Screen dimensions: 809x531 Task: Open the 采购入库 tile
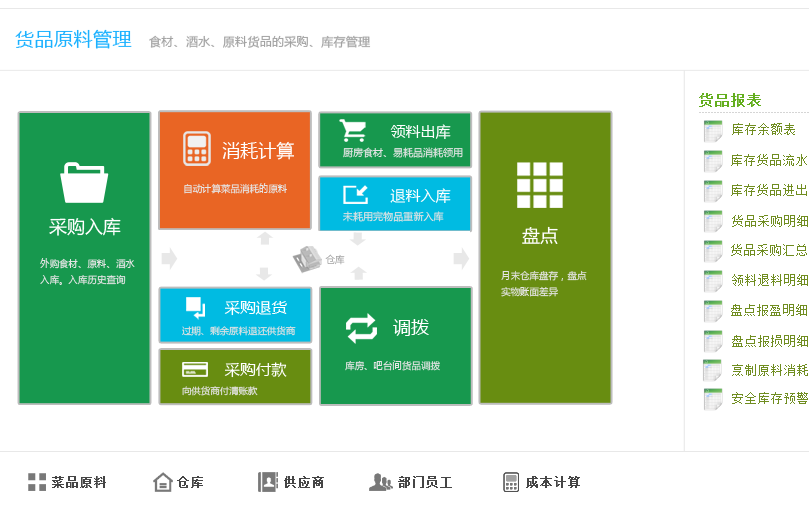coord(85,258)
